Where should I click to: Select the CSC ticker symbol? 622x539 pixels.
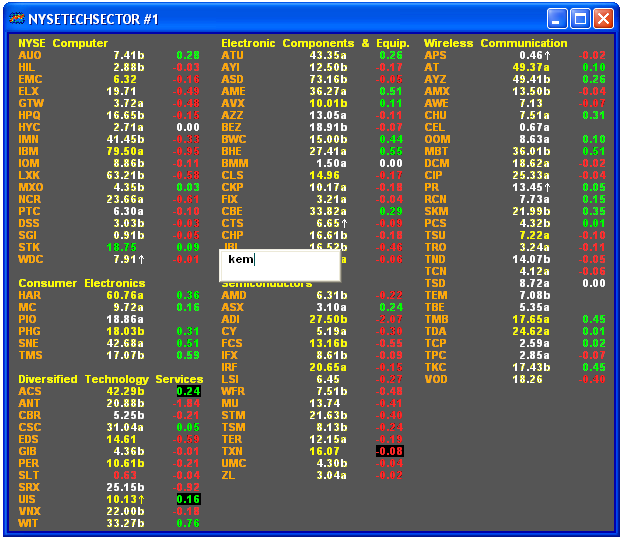[x=30, y=428]
